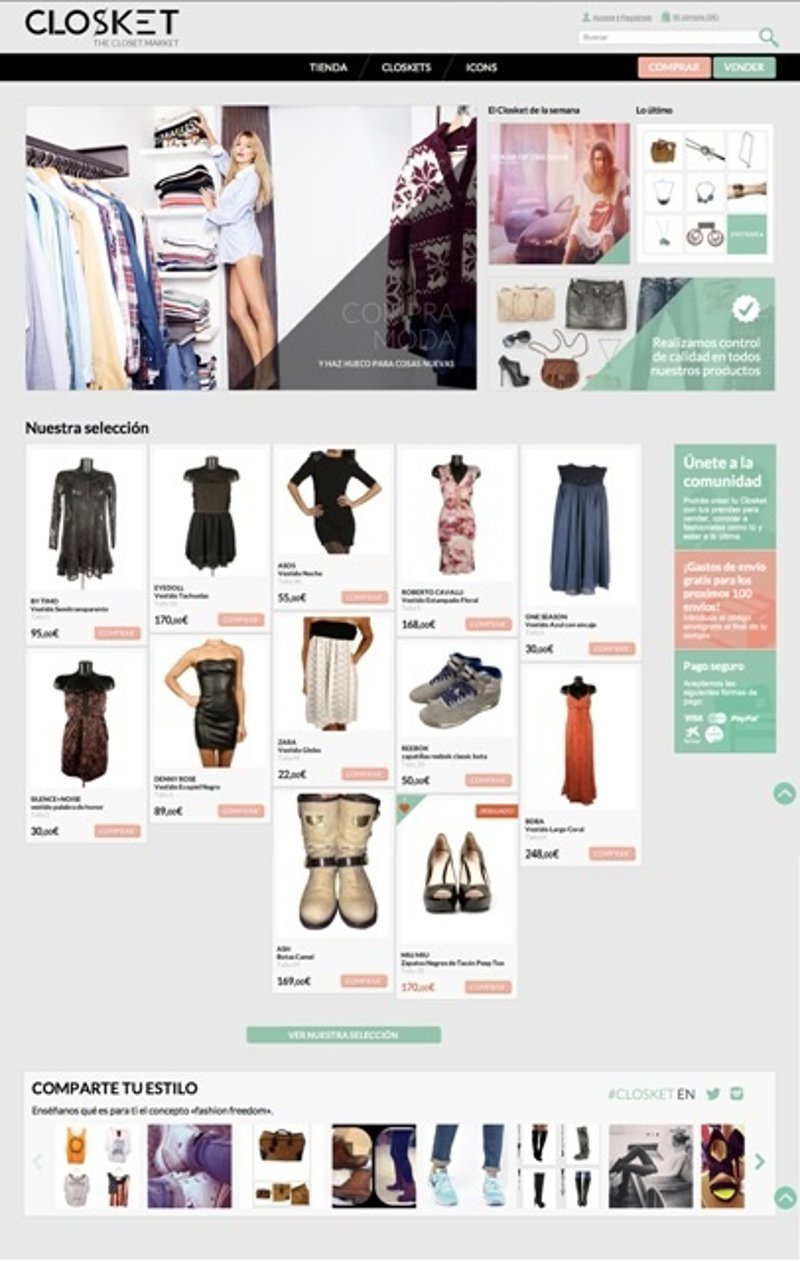Click the upper green scroll-to-top arrow

pyautogui.click(x=785, y=793)
